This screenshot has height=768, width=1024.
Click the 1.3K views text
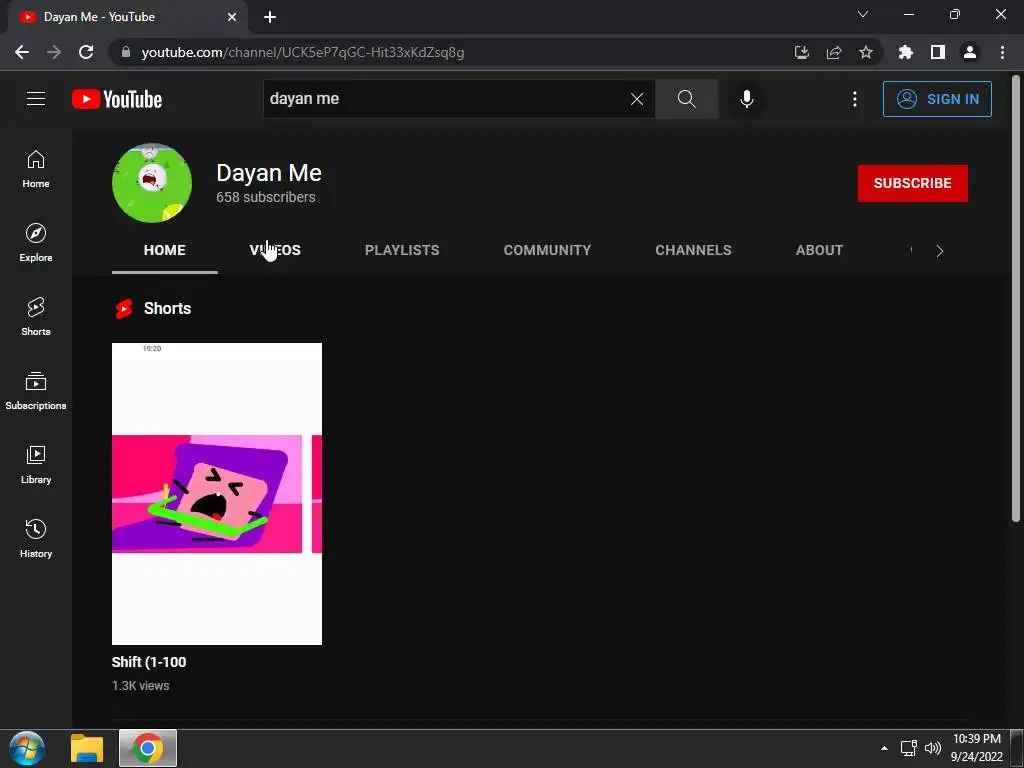140,686
